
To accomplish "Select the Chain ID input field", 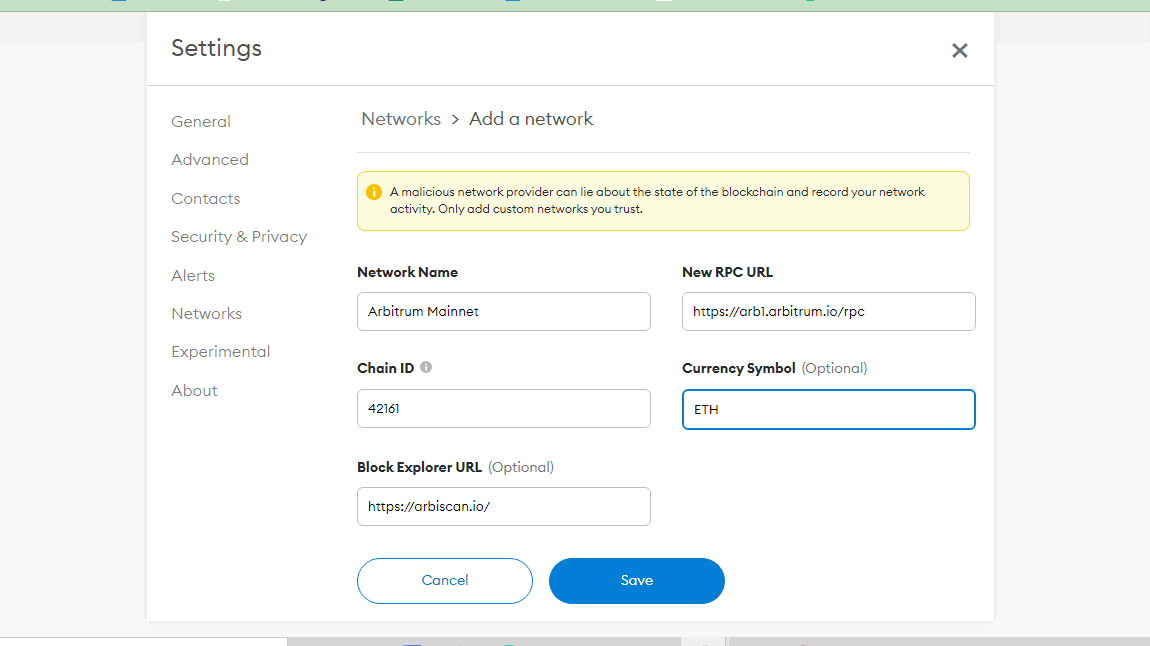I will (x=504, y=408).
